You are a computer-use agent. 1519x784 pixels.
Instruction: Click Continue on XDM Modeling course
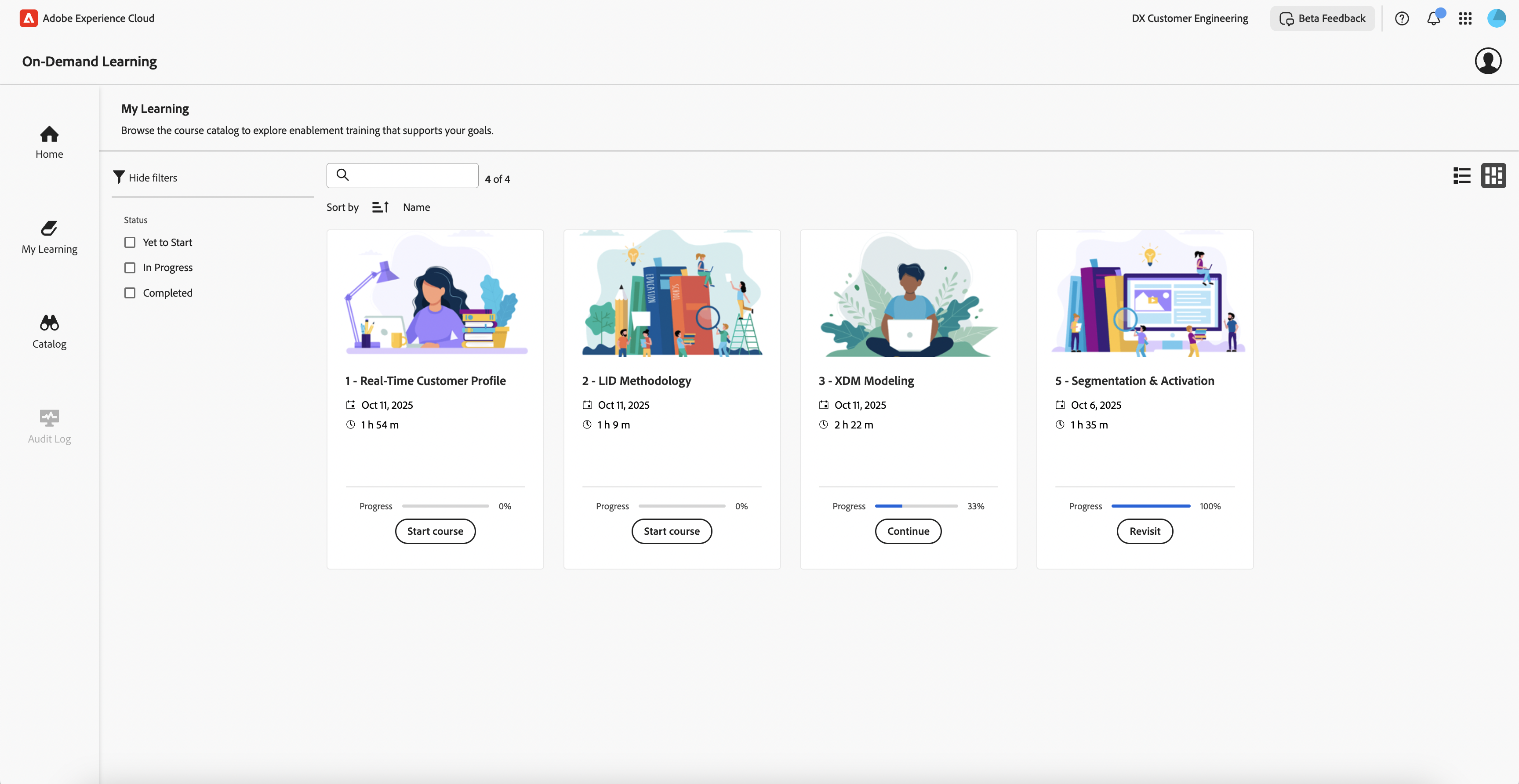[908, 531]
